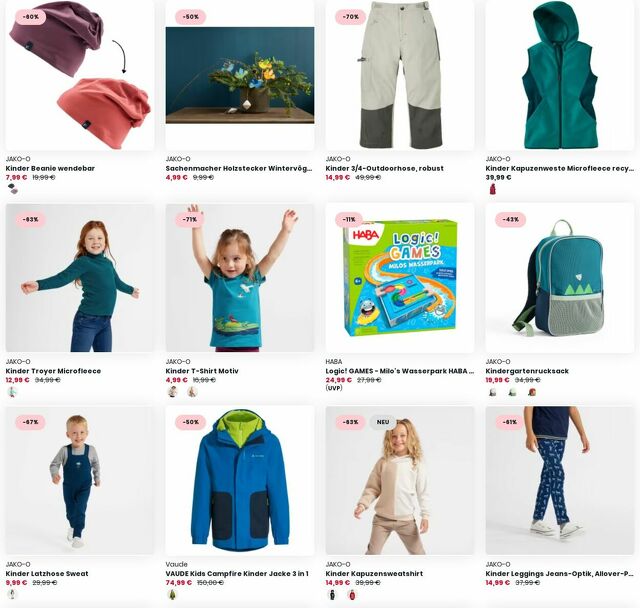Pick the first color variant of Kinder T-Shirt Motiv

[173, 392]
